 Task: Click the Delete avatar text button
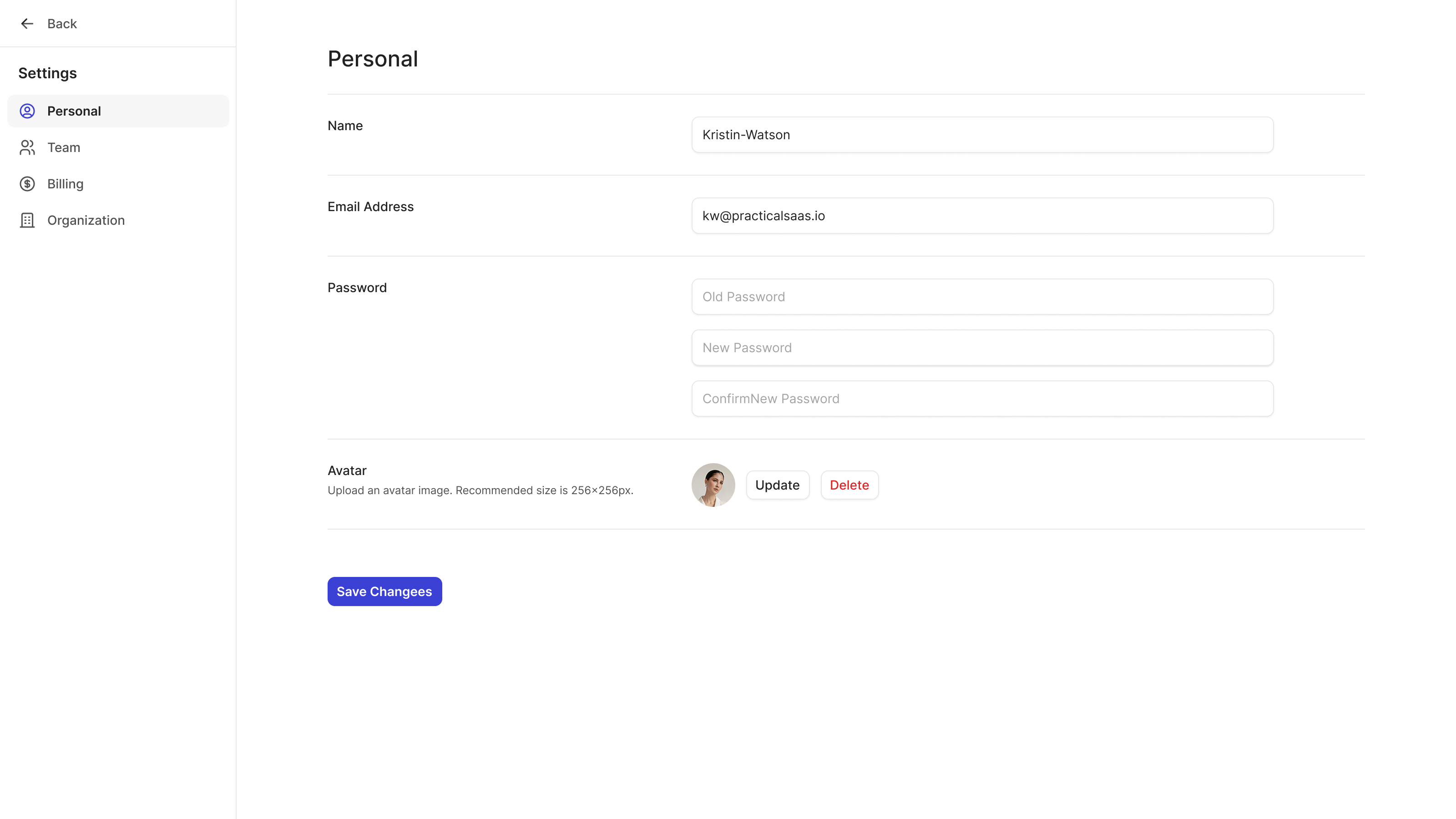tap(849, 485)
